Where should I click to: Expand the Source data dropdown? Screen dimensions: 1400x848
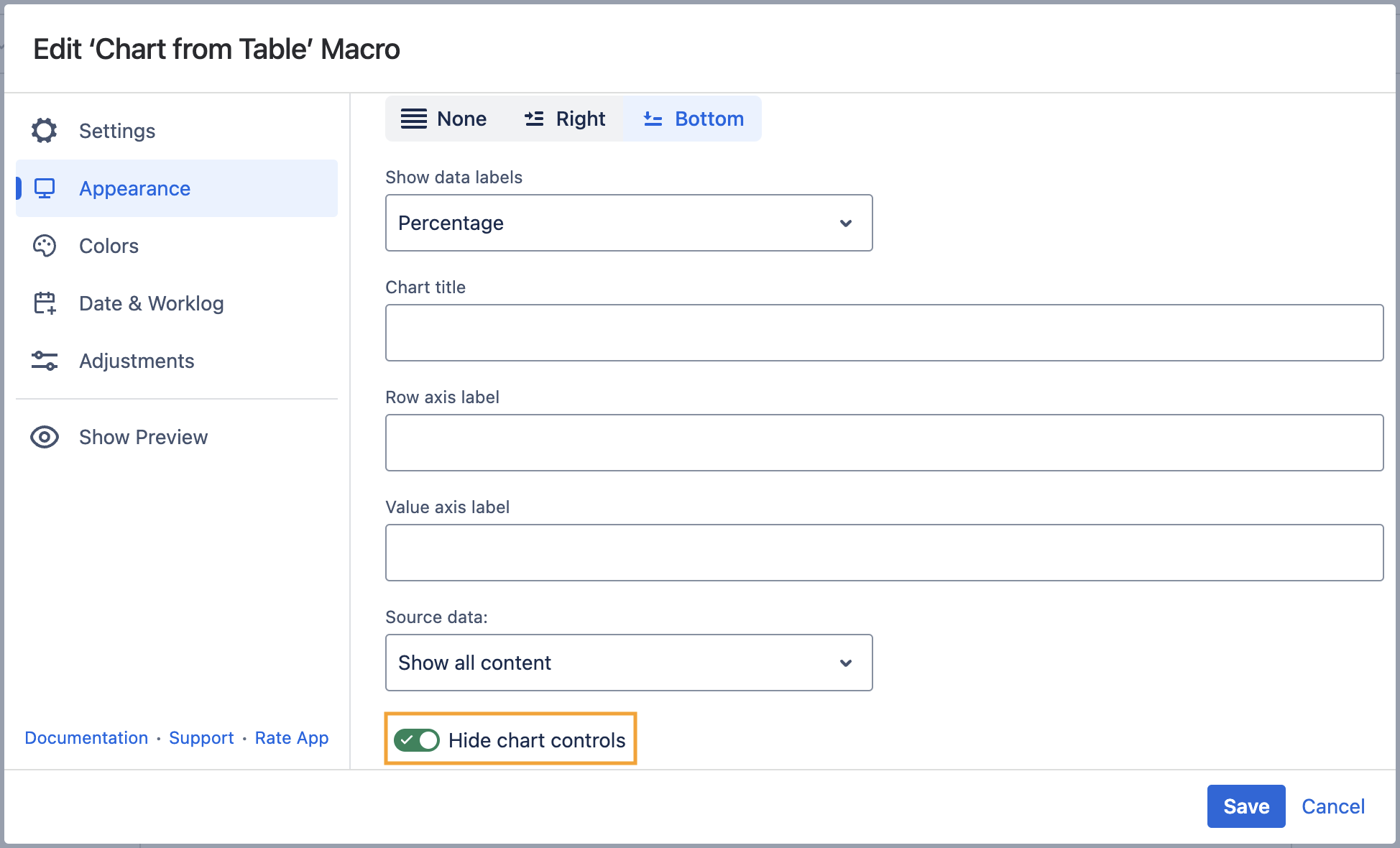click(628, 663)
